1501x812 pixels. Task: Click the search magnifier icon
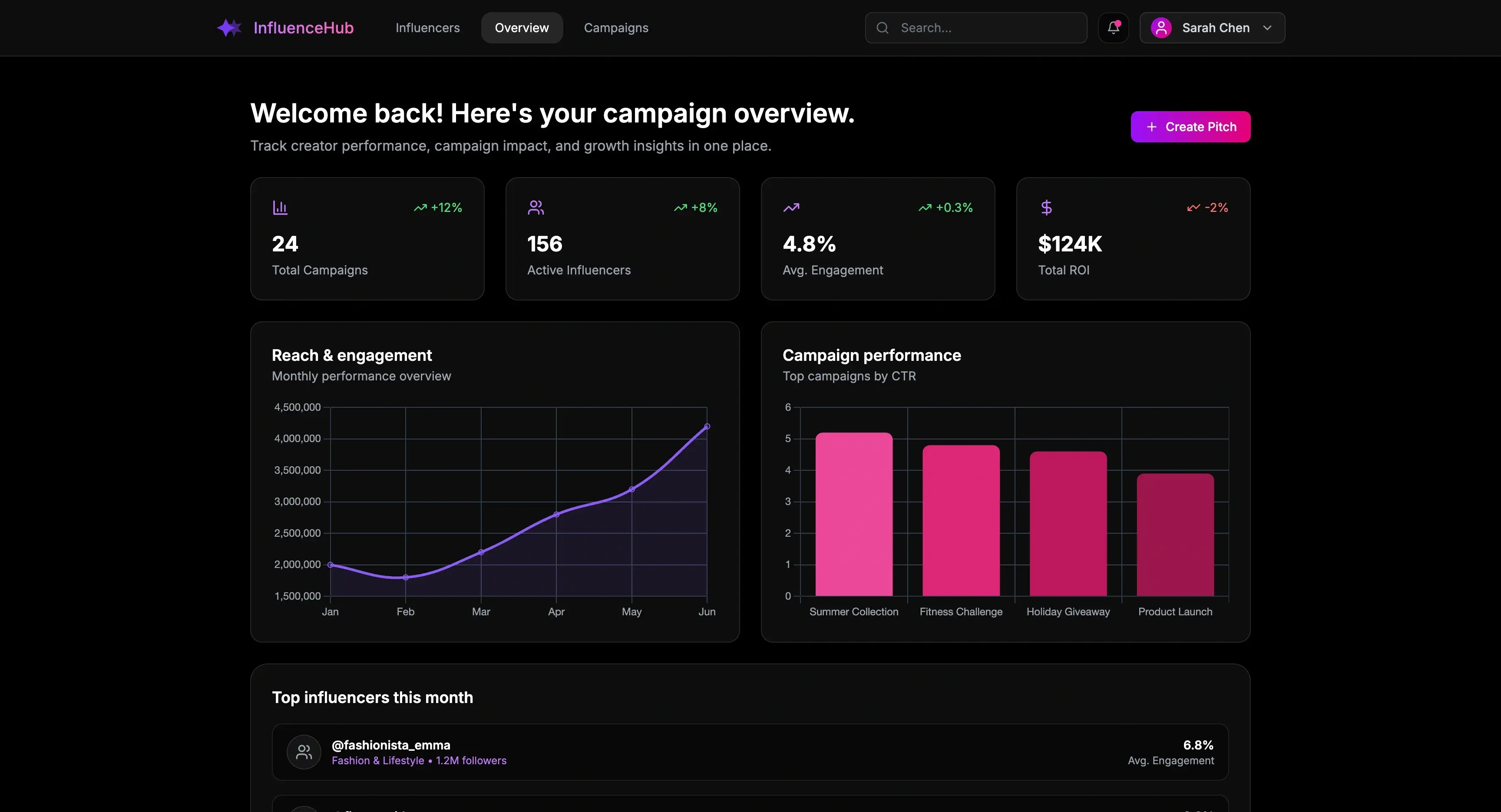click(x=882, y=28)
